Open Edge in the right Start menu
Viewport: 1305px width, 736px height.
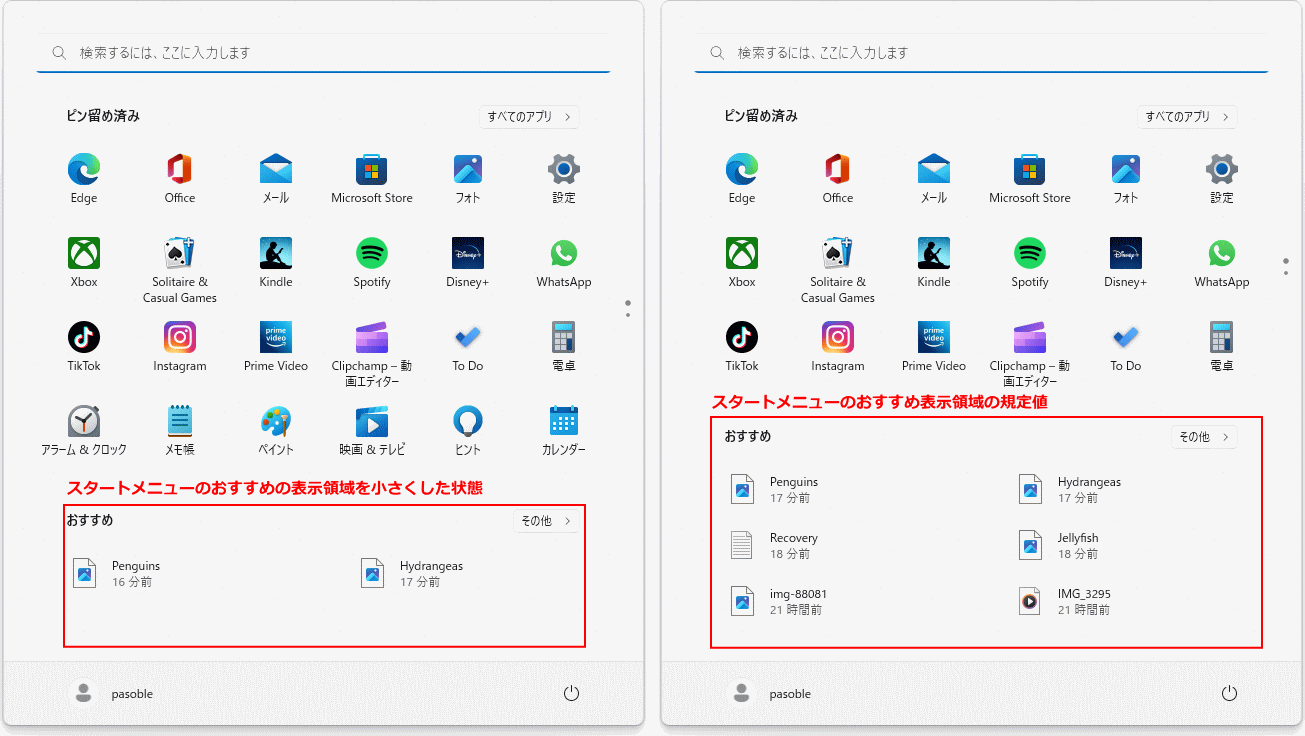(x=742, y=179)
